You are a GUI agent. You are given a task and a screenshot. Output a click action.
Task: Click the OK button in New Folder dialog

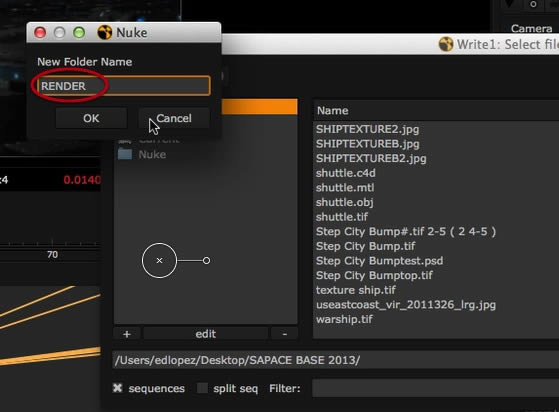91,118
